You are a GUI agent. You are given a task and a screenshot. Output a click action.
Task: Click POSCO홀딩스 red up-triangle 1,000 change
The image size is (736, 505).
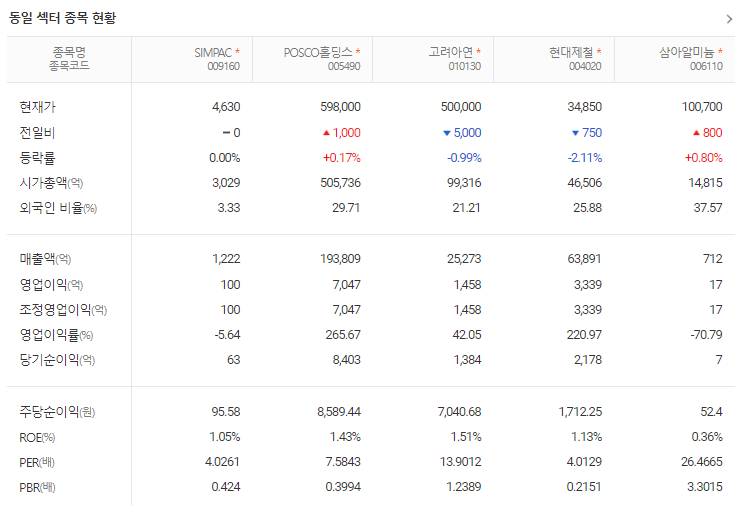coord(341,133)
